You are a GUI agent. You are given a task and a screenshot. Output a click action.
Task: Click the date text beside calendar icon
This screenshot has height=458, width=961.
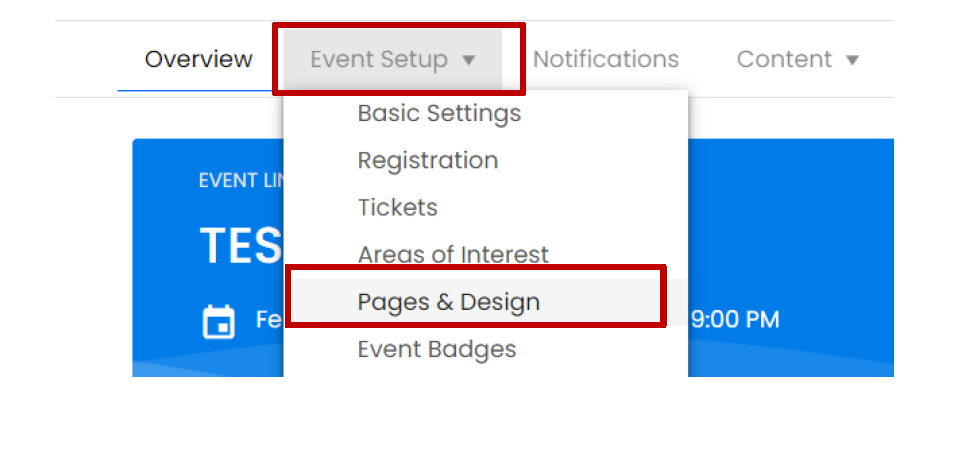(270, 321)
